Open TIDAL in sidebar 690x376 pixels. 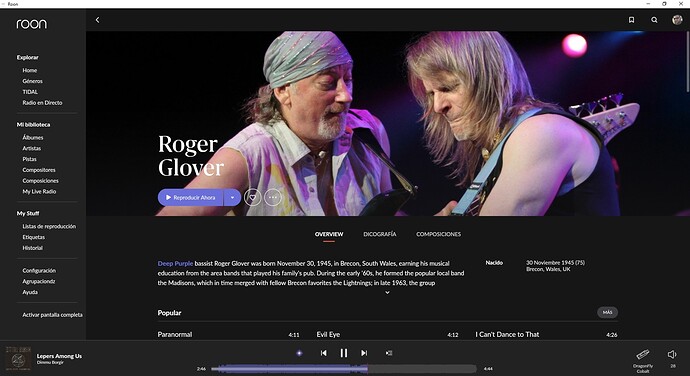30,92
